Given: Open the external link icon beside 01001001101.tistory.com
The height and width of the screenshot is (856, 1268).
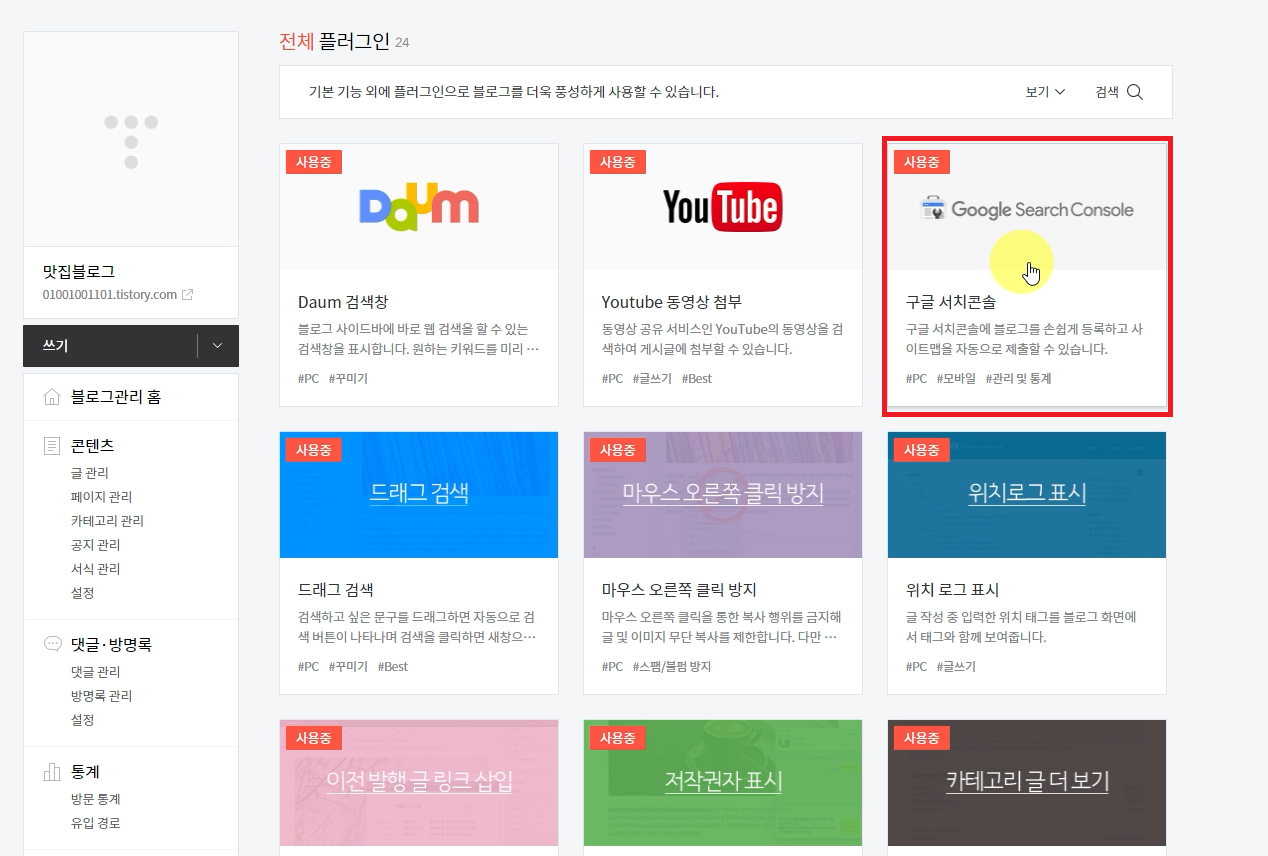Looking at the screenshot, I should tap(187, 295).
